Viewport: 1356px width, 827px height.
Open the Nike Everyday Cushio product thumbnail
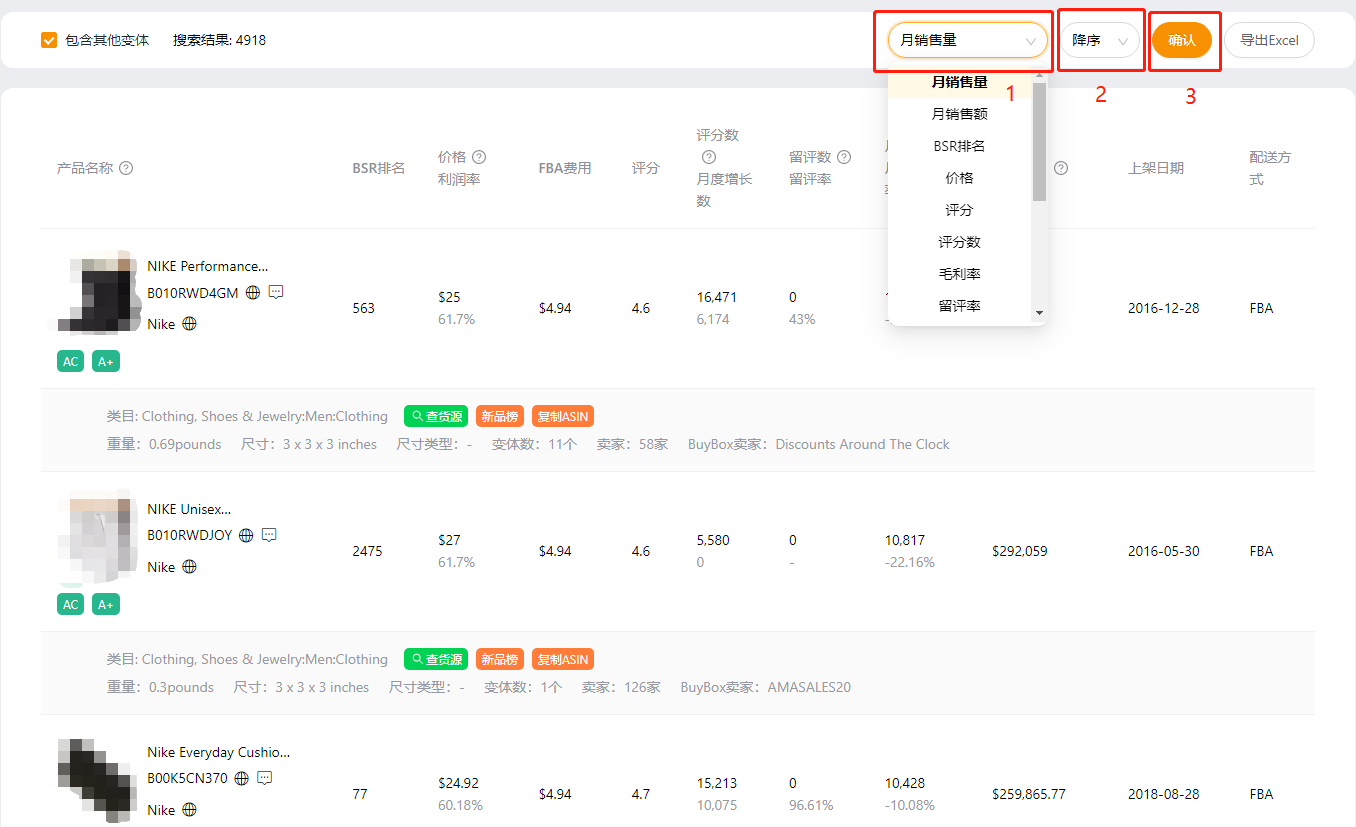97,781
